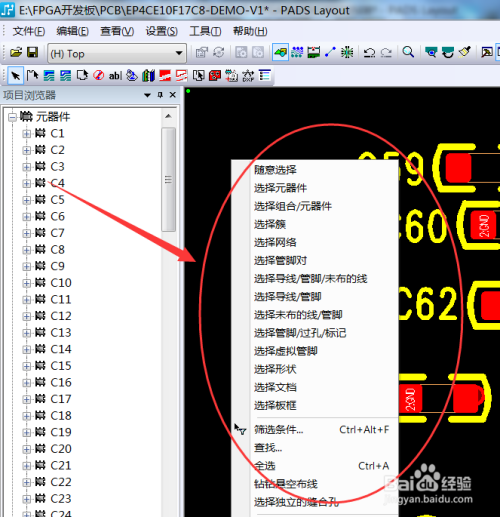Select the Zoom magnifier tool
This screenshot has height=517, width=500.
click(x=408, y=52)
